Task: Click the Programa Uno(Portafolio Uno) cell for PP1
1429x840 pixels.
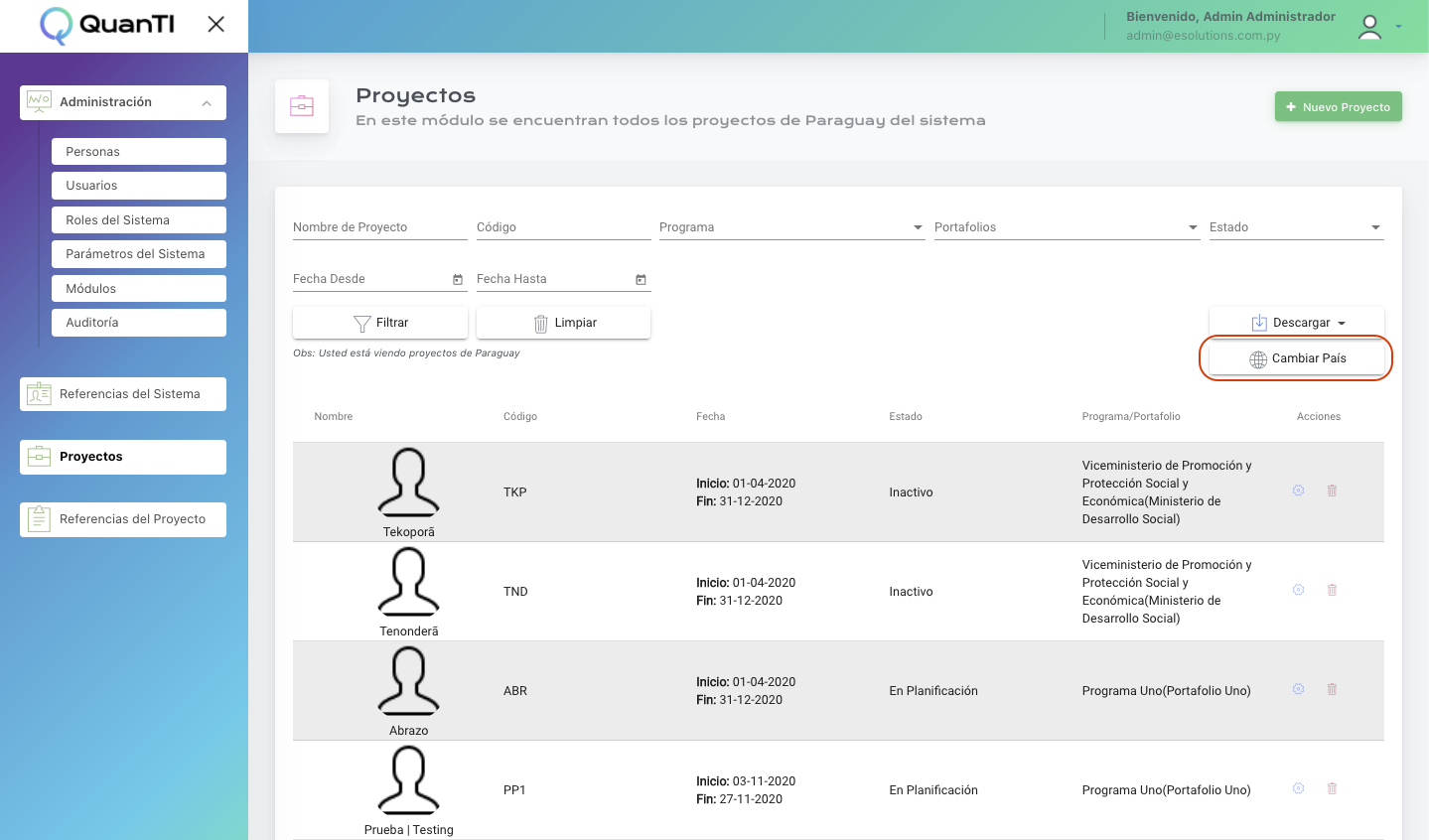Action: pos(1166,790)
